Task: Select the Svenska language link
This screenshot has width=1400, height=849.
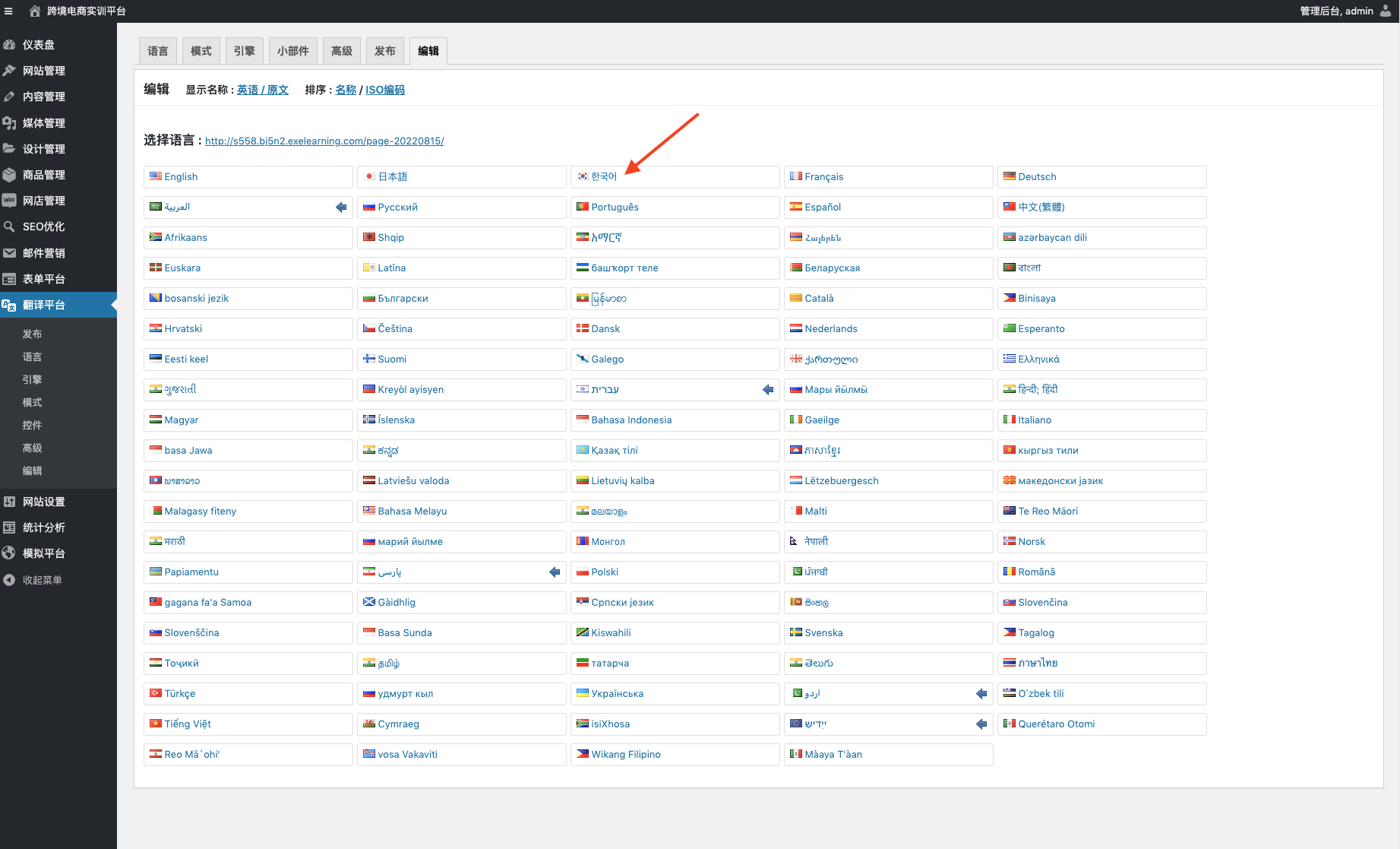Action: click(823, 633)
